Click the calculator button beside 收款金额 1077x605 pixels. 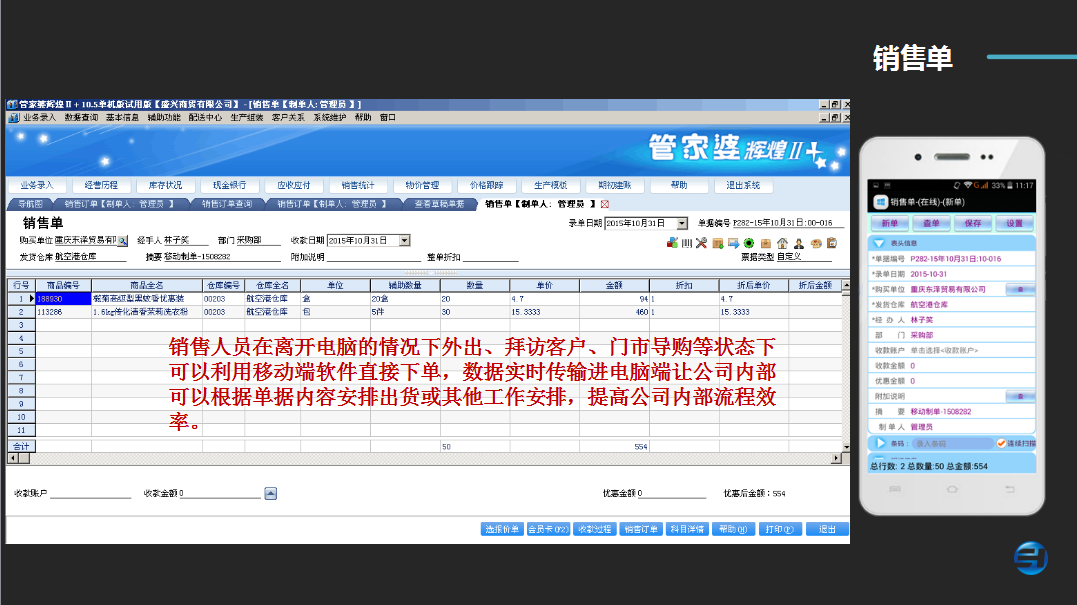click(271, 493)
